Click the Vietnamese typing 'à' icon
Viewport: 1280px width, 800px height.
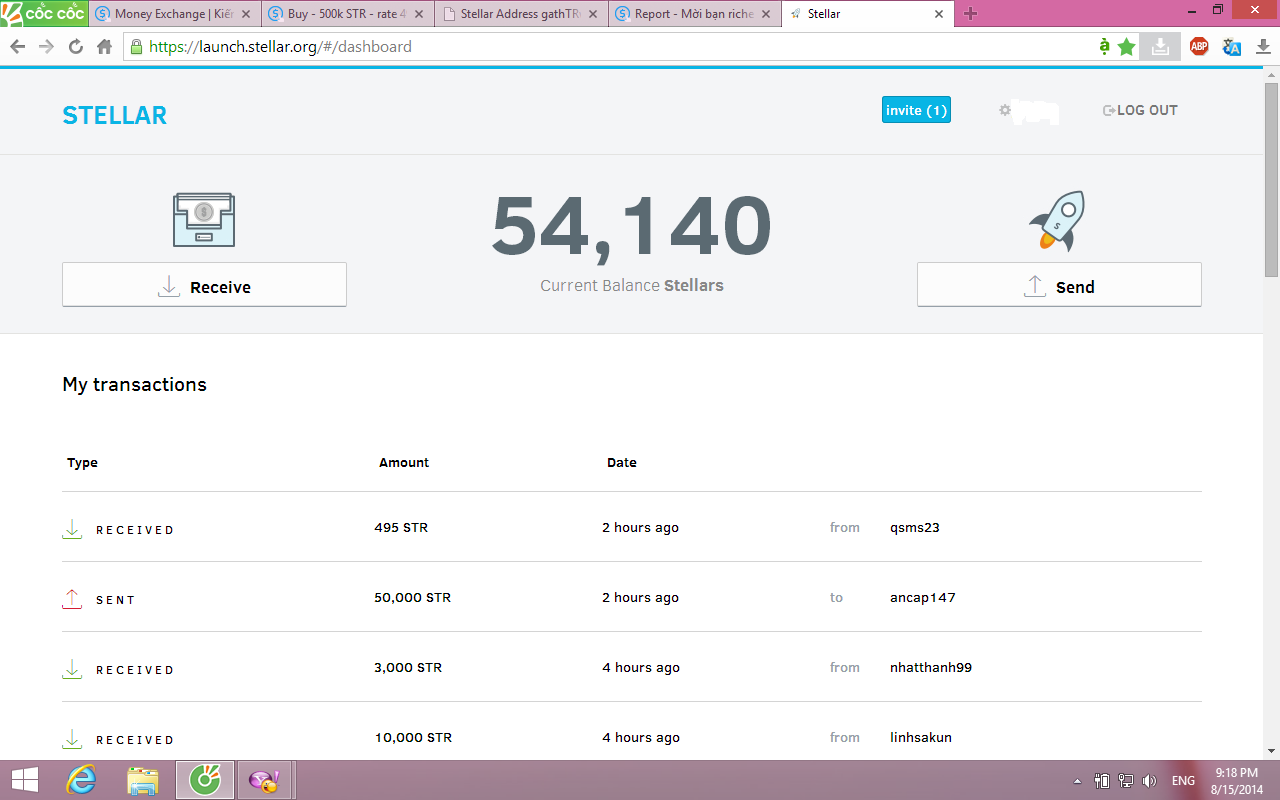coord(1104,46)
